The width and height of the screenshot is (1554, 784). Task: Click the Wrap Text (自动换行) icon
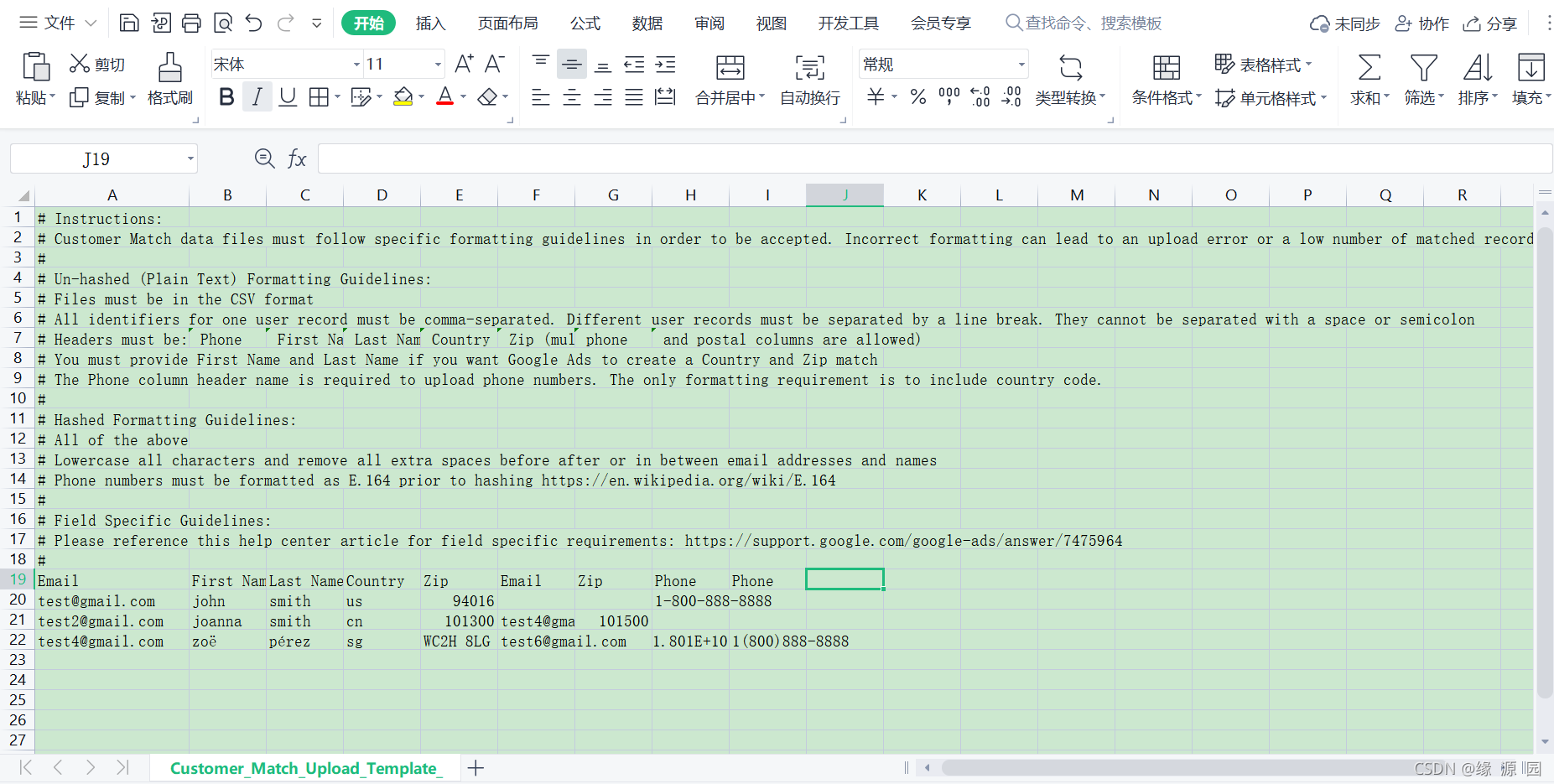[x=810, y=67]
